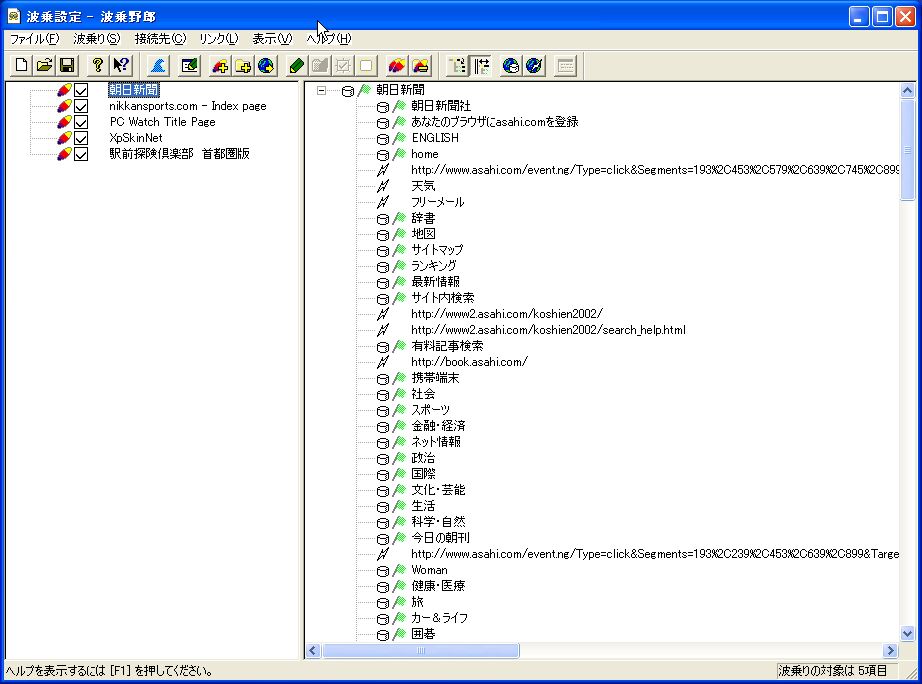The image size is (922, 684).
Task: Toggle the 駅前探険倶楽部 checkbox
Action: [x=81, y=154]
